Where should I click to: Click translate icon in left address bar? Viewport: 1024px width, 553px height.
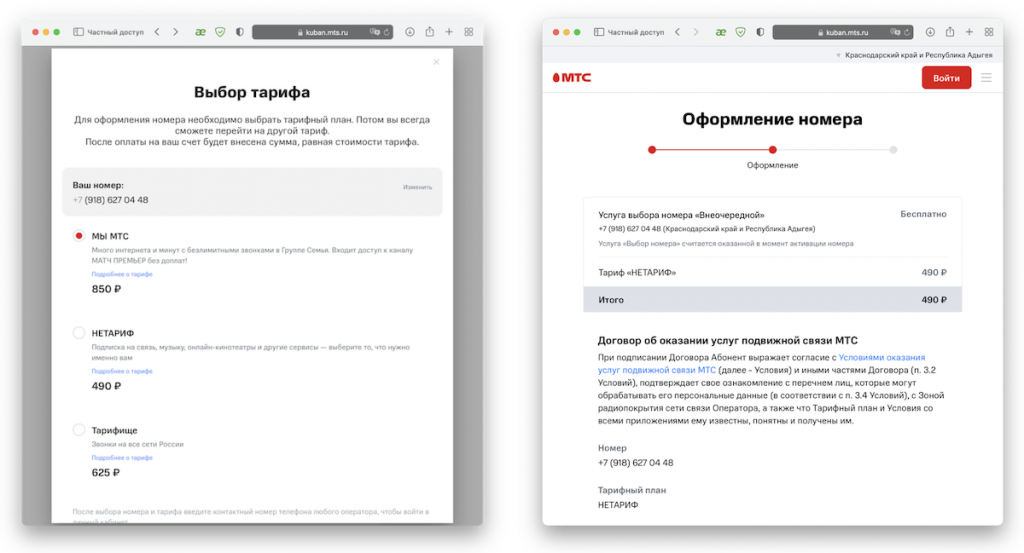(x=374, y=32)
